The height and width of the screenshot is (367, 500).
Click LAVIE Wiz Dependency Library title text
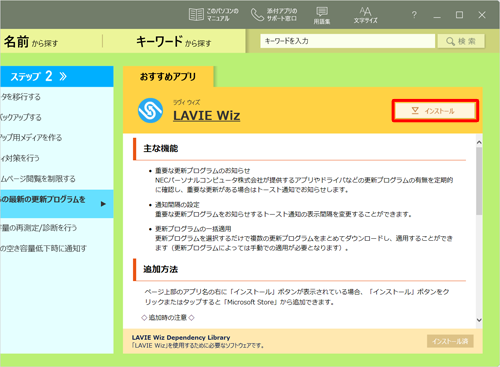pyautogui.click(x=181, y=337)
